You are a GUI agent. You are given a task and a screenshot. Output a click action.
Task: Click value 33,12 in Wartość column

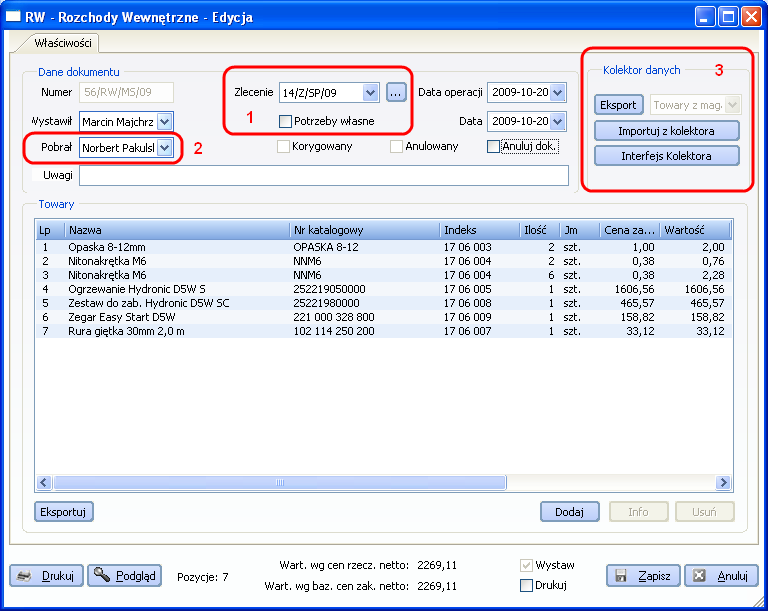[x=710, y=331]
